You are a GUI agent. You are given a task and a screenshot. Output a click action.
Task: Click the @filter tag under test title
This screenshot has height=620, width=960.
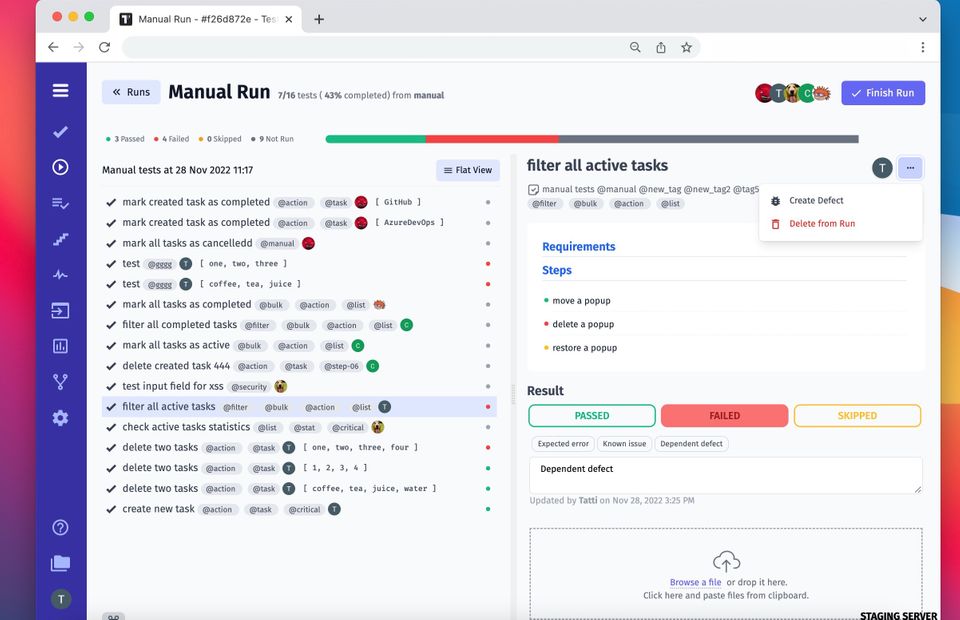point(544,204)
